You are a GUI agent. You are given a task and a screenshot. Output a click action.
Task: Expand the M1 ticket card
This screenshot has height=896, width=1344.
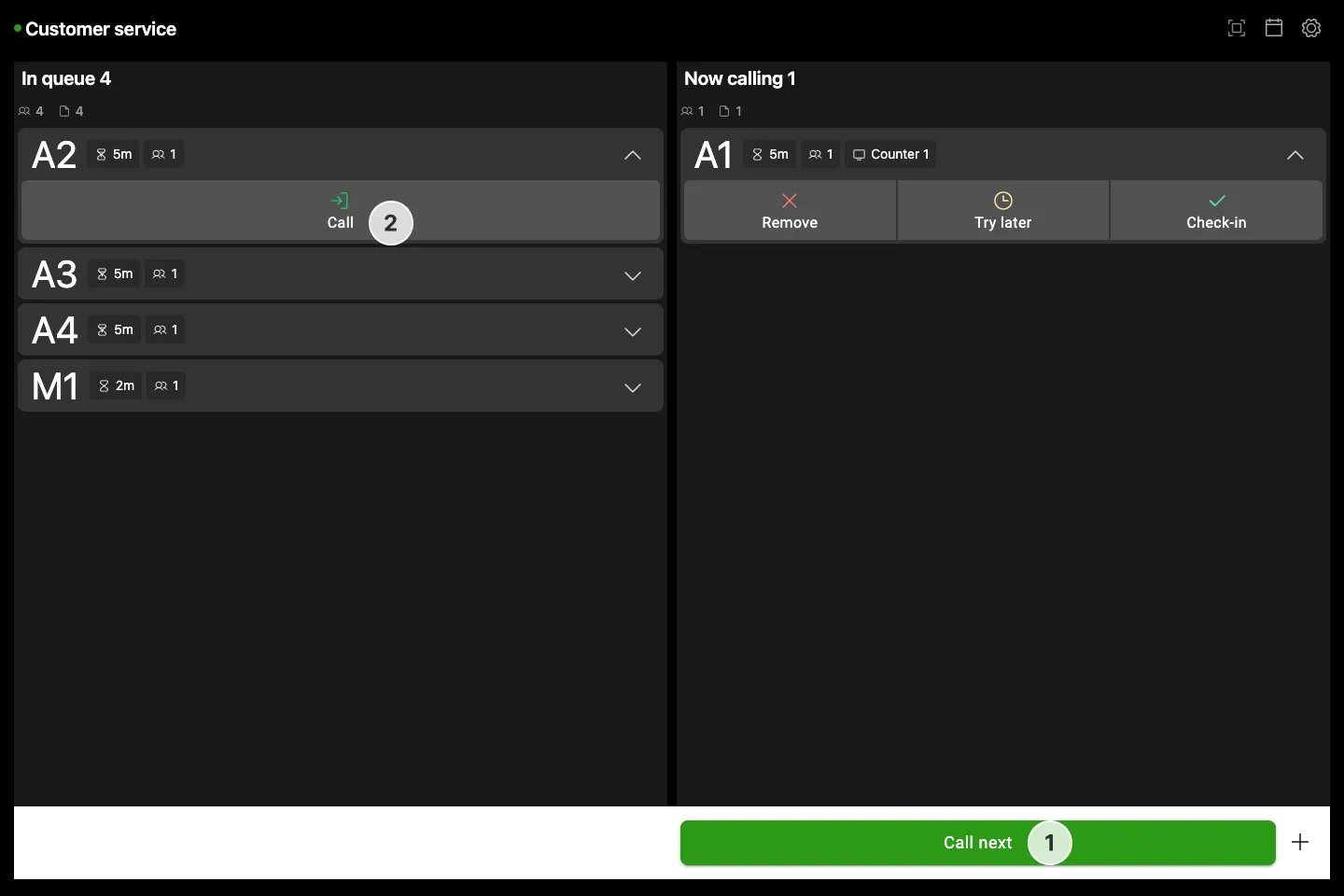633,387
